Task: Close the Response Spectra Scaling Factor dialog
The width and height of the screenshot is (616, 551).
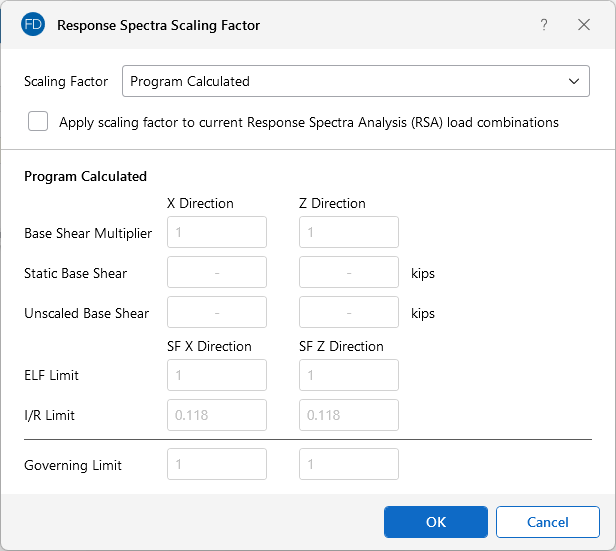Action: pyautogui.click(x=584, y=25)
